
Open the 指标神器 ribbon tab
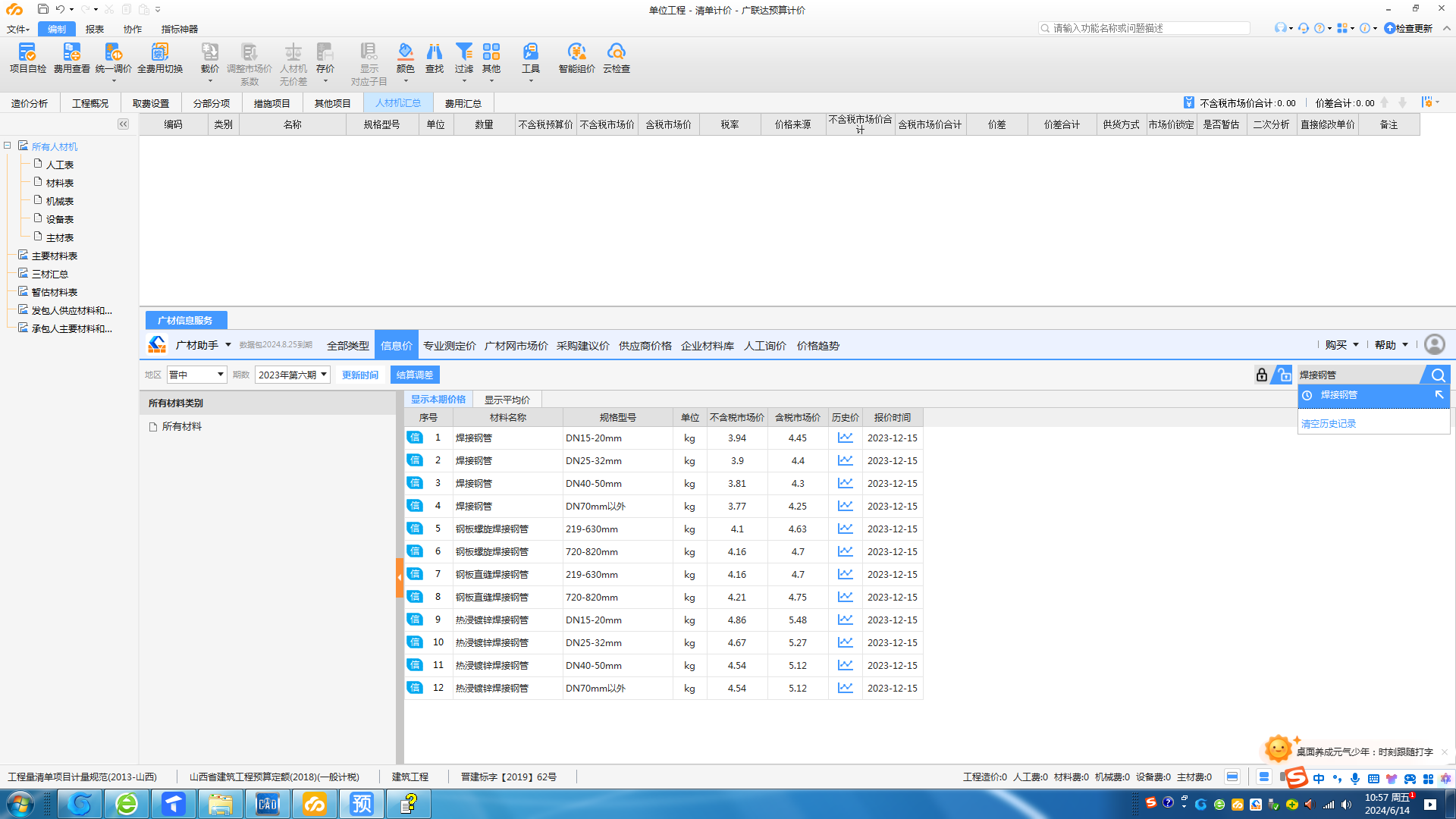tap(179, 29)
